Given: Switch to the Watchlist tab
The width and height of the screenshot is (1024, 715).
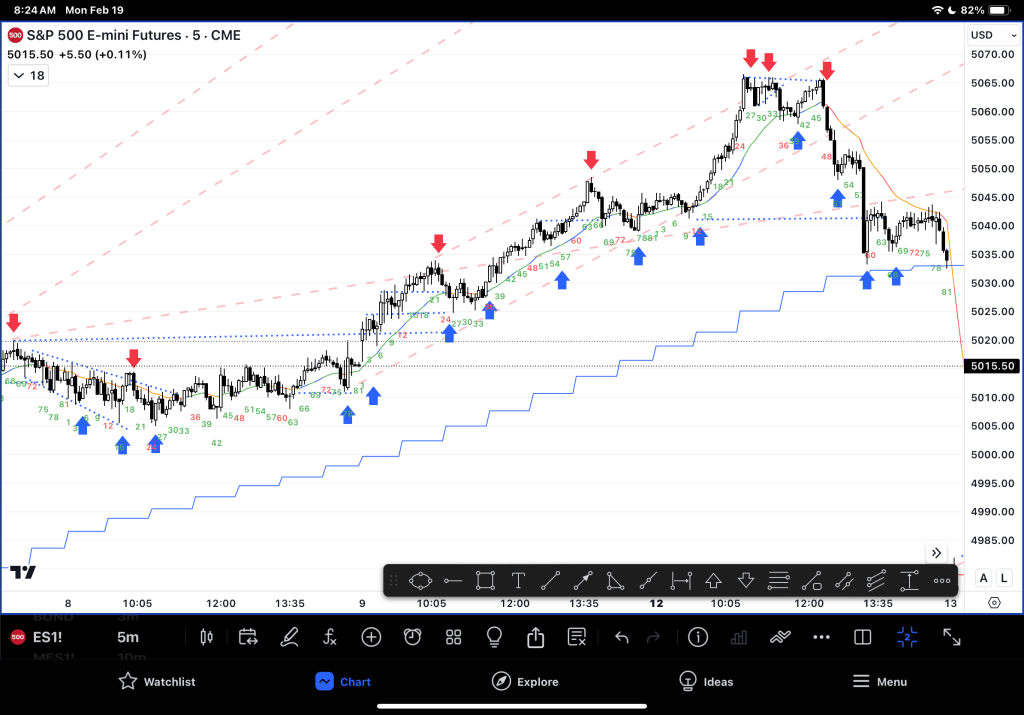Looking at the screenshot, I should point(157,682).
